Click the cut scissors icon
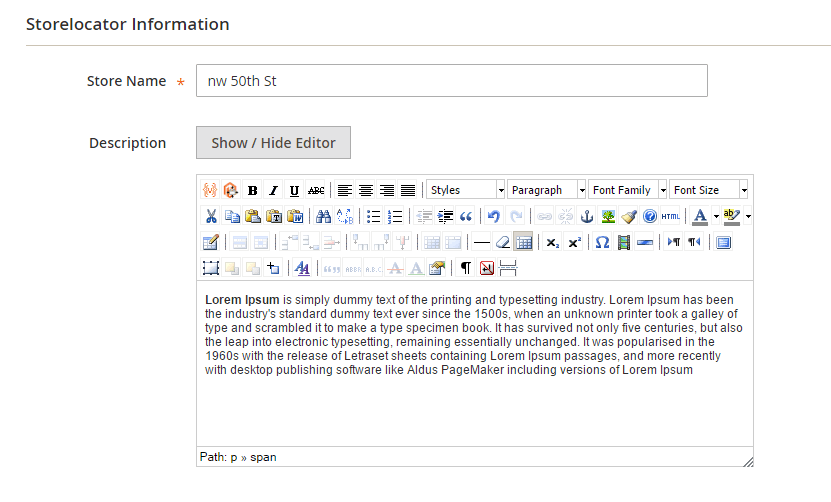Viewport: 831px width, 502px height. (210, 216)
